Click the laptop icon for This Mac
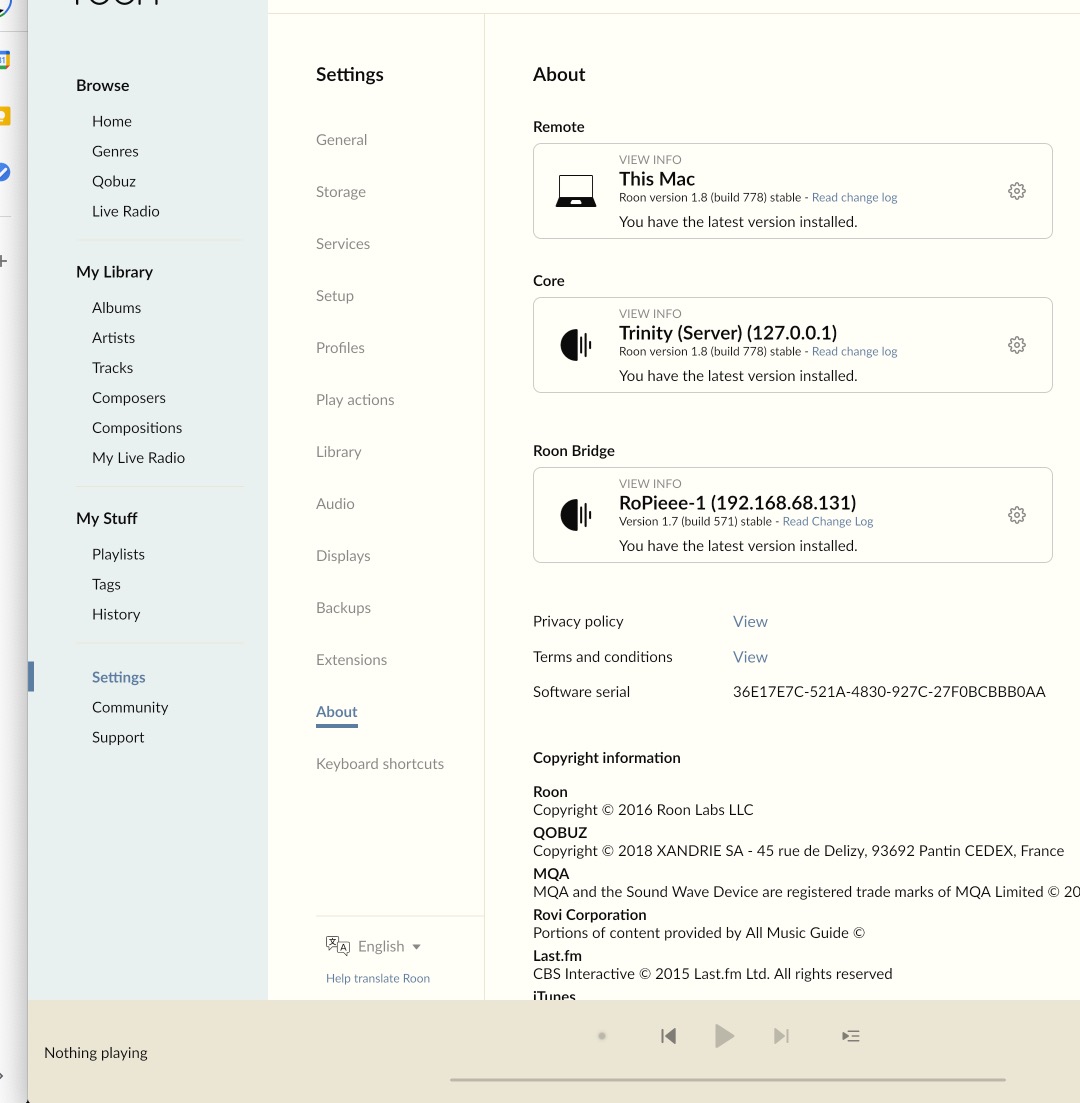 click(576, 191)
